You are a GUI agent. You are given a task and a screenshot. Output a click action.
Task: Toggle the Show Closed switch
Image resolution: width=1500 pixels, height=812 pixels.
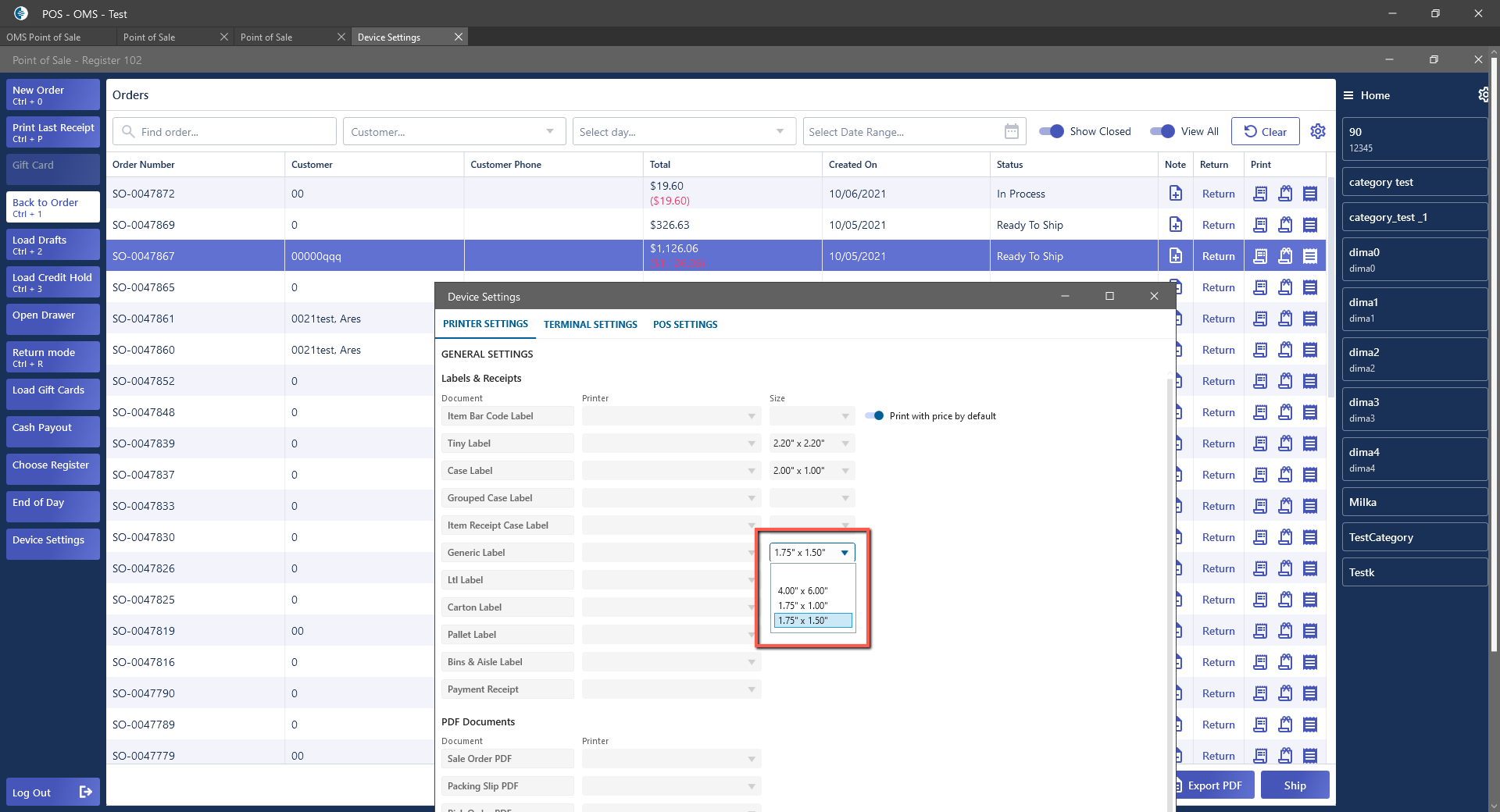point(1052,131)
